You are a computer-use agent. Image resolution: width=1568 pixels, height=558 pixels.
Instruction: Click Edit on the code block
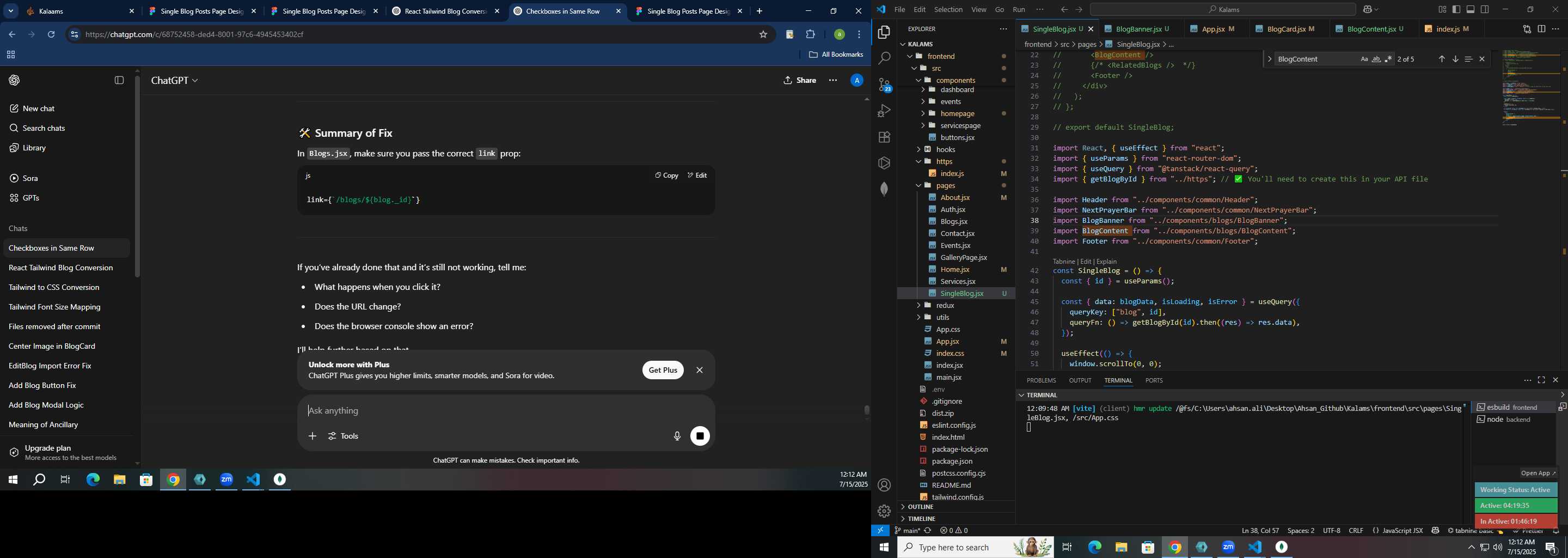(697, 175)
